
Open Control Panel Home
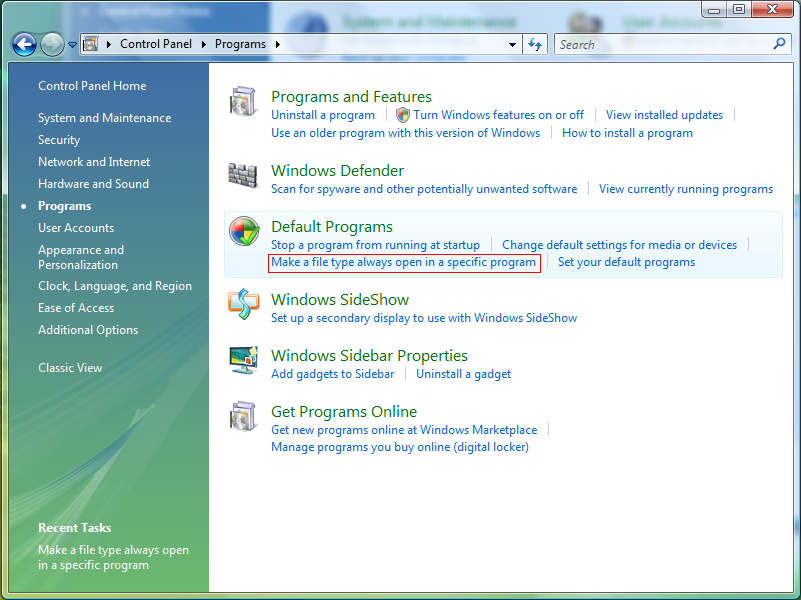(92, 86)
